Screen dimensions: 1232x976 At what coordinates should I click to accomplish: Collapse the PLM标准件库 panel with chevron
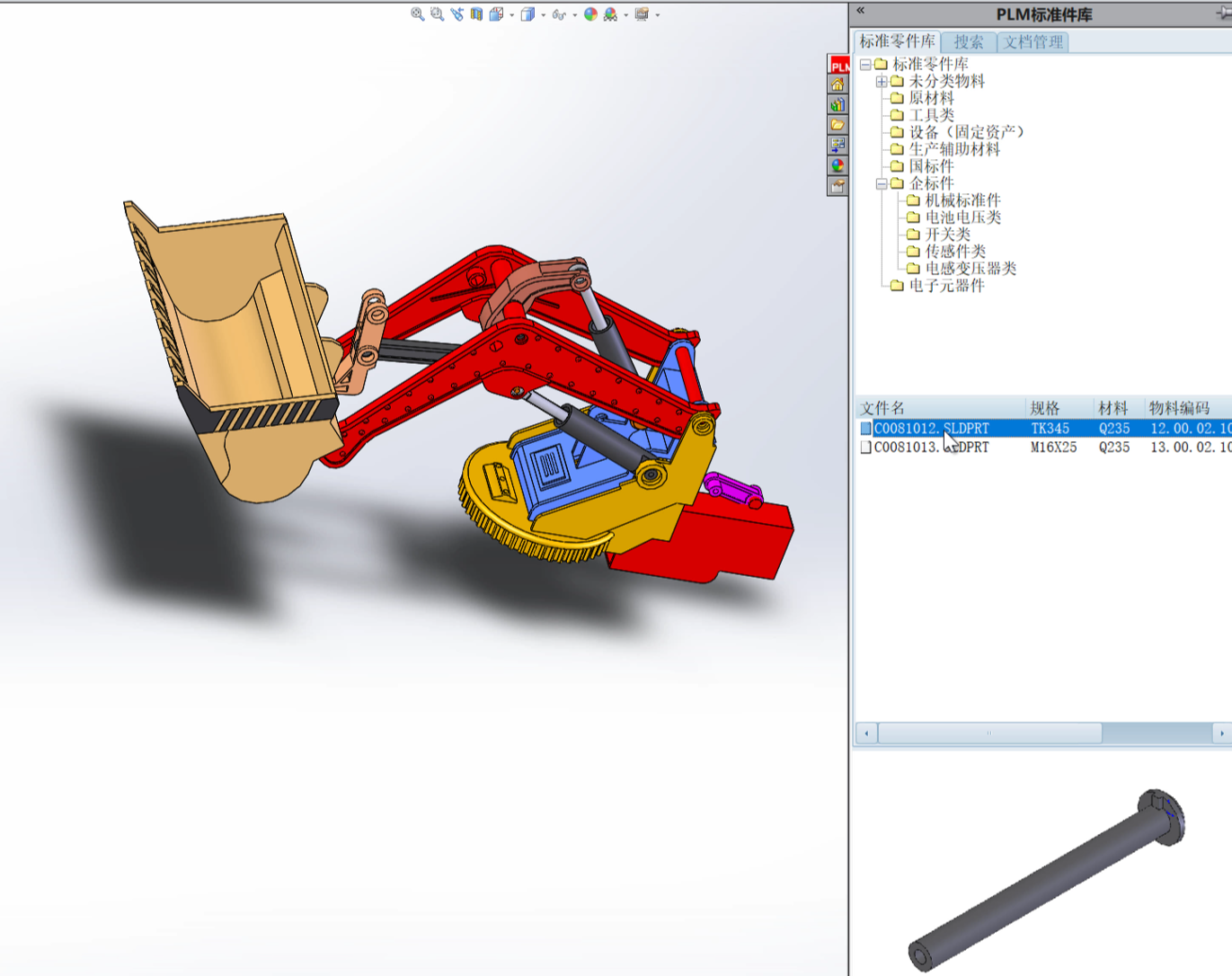click(x=860, y=11)
